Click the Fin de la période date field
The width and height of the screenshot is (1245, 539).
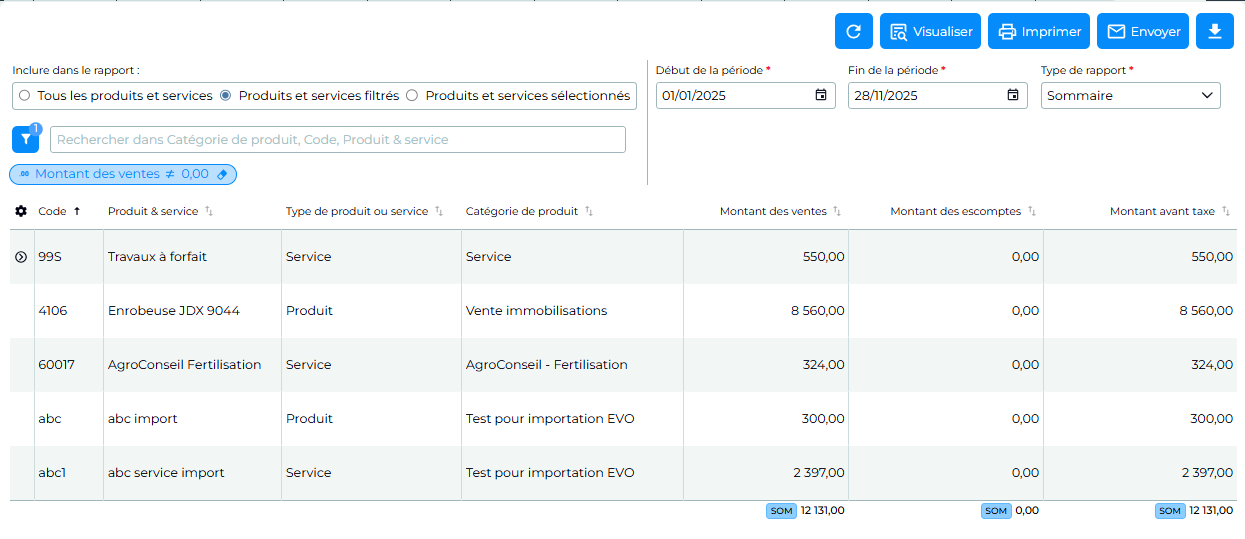[938, 95]
